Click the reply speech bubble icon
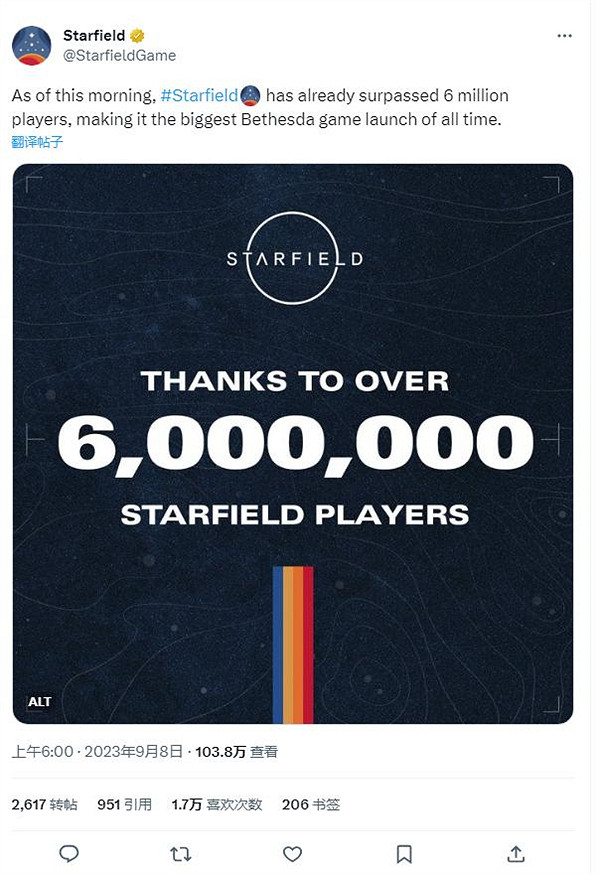The image size is (600, 874). 69,853
